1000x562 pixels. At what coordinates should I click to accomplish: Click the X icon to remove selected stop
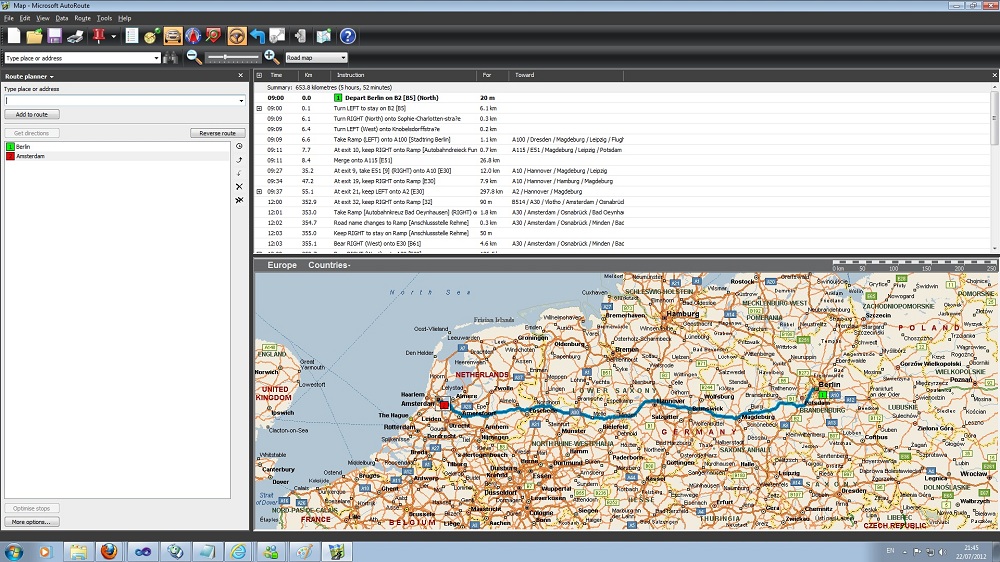239,187
